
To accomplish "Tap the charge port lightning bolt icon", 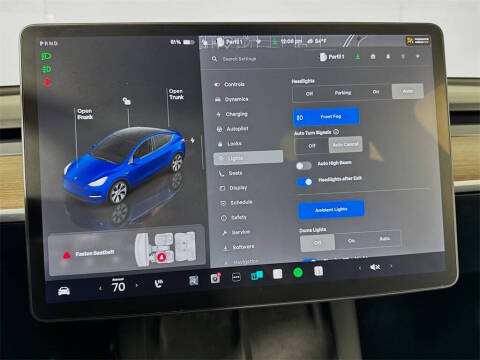I will click(x=193, y=140).
